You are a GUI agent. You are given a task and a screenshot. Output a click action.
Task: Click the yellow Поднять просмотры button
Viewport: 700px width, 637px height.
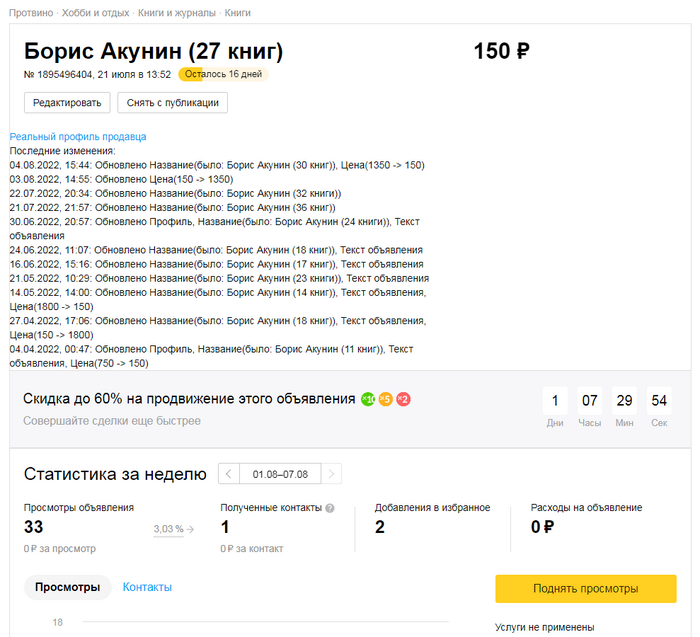586,588
